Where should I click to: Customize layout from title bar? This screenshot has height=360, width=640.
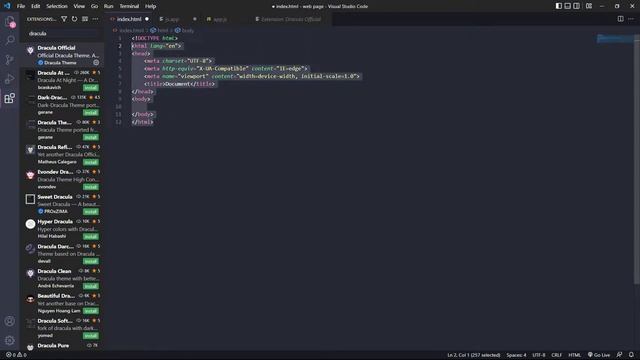pyautogui.click(x=589, y=6)
